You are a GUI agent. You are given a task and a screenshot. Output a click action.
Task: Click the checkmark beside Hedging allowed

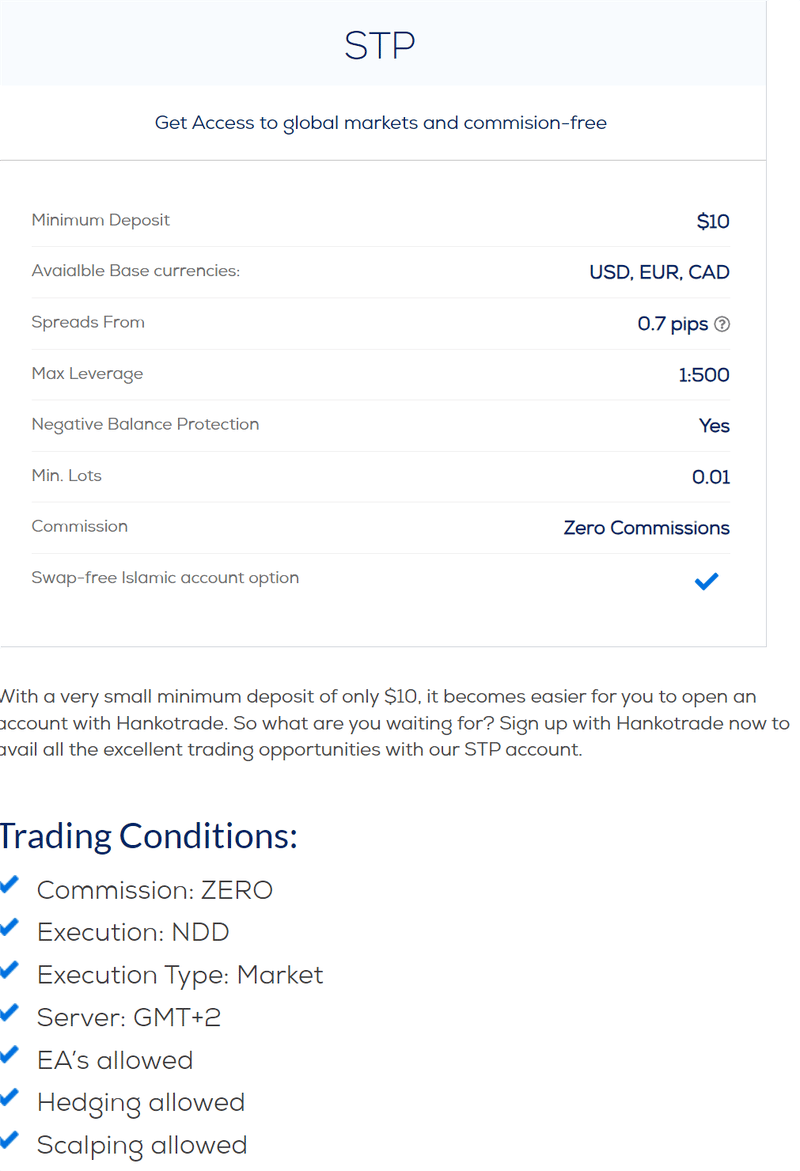click(x=9, y=1097)
